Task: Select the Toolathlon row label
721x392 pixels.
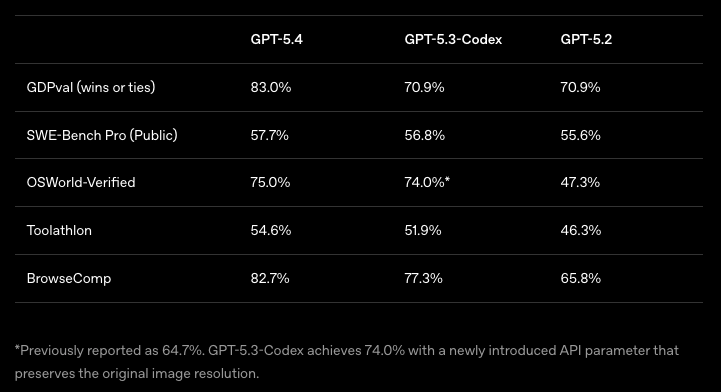Action: (x=59, y=230)
